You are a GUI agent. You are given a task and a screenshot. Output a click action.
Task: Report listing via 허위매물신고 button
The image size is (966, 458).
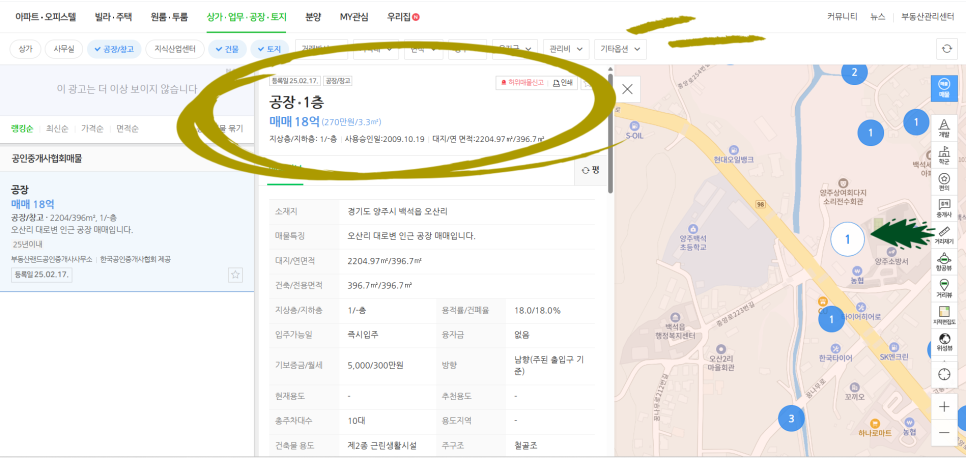point(521,82)
